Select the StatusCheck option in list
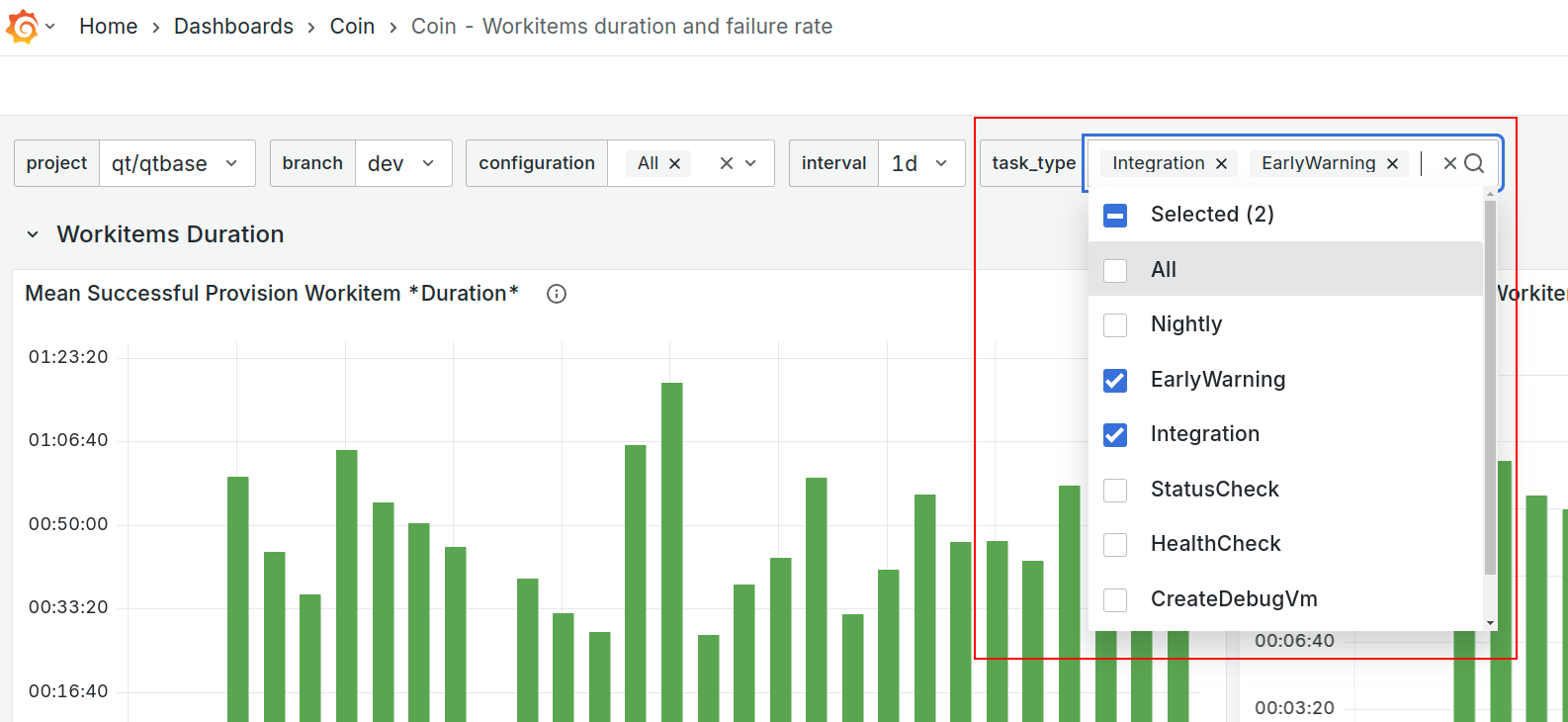This screenshot has height=722, width=1568. coord(1214,490)
